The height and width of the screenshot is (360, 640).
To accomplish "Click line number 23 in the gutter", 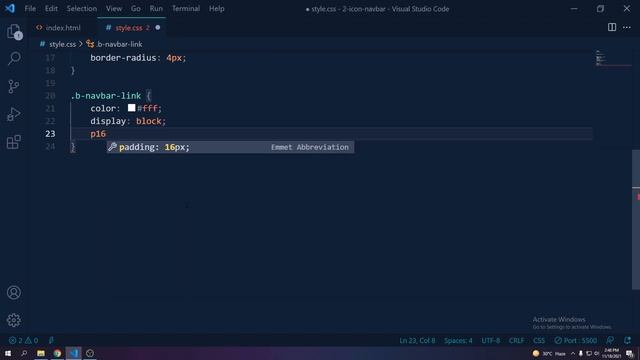I will (50, 134).
